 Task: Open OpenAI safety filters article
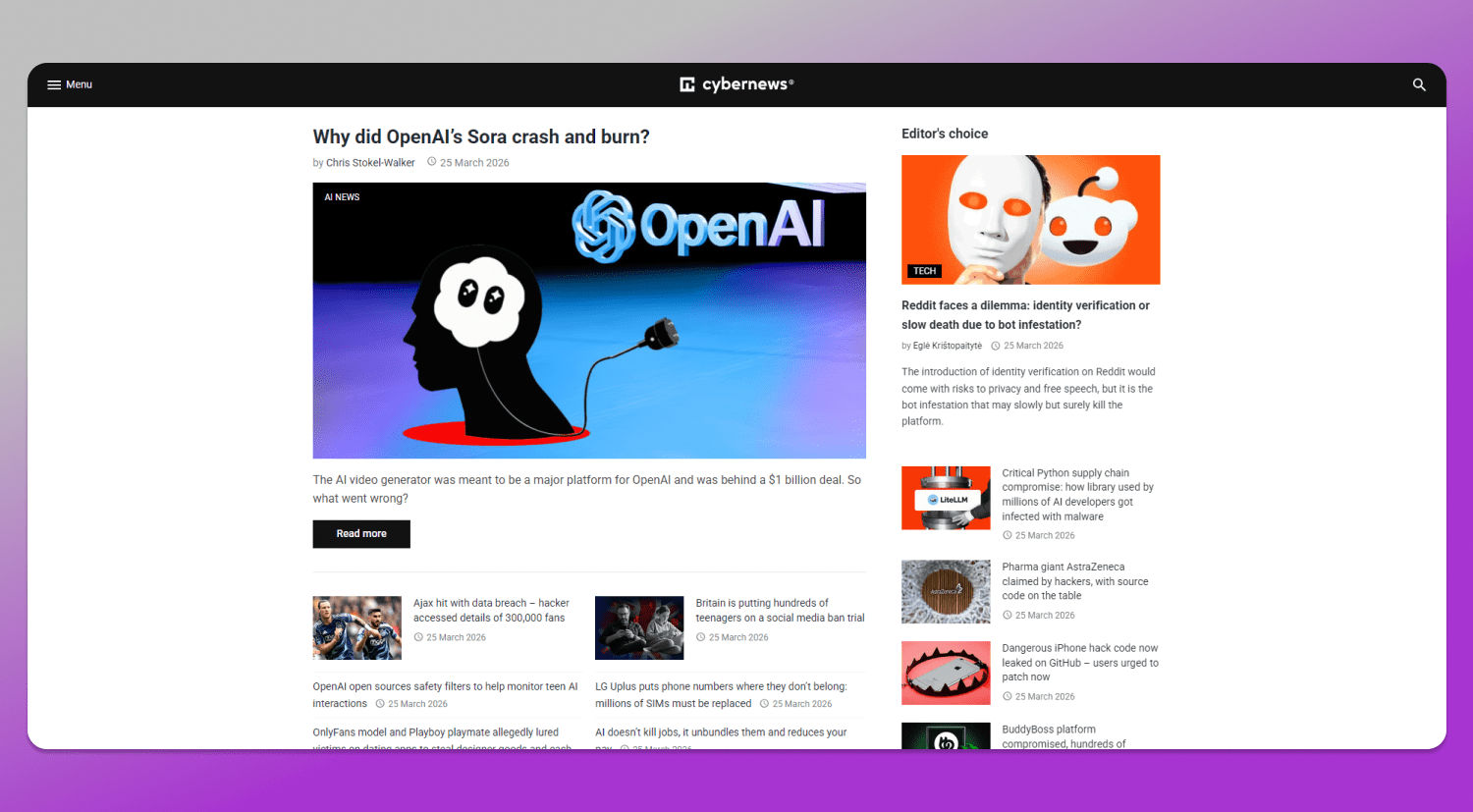click(x=445, y=695)
